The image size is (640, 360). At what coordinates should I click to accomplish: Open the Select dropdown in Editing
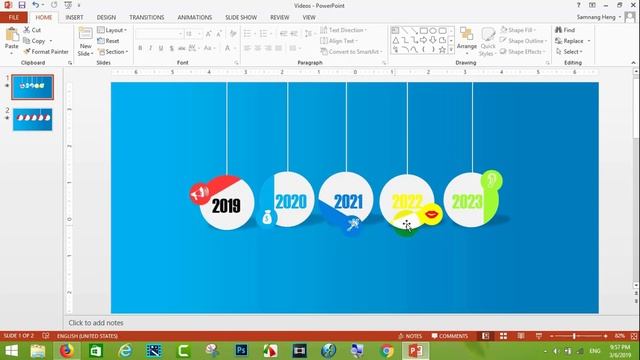[569, 52]
